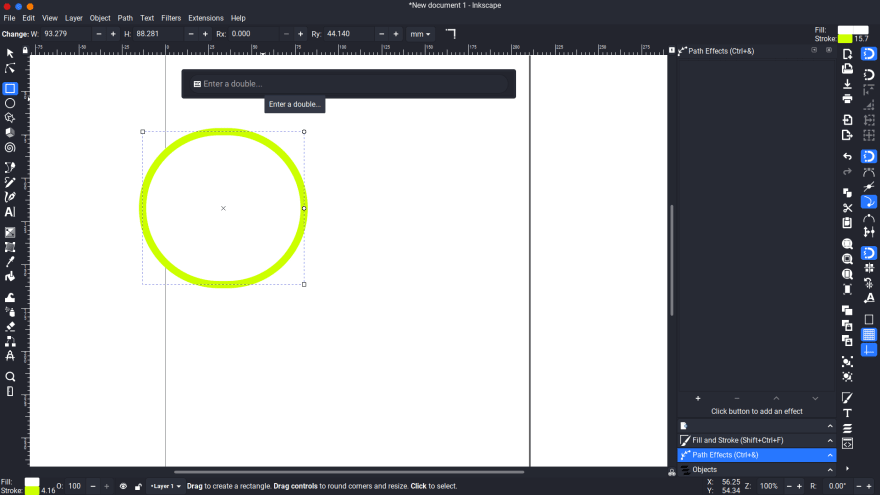Increase Ry radius with plus button
880x495 pixels.
pos(396,34)
